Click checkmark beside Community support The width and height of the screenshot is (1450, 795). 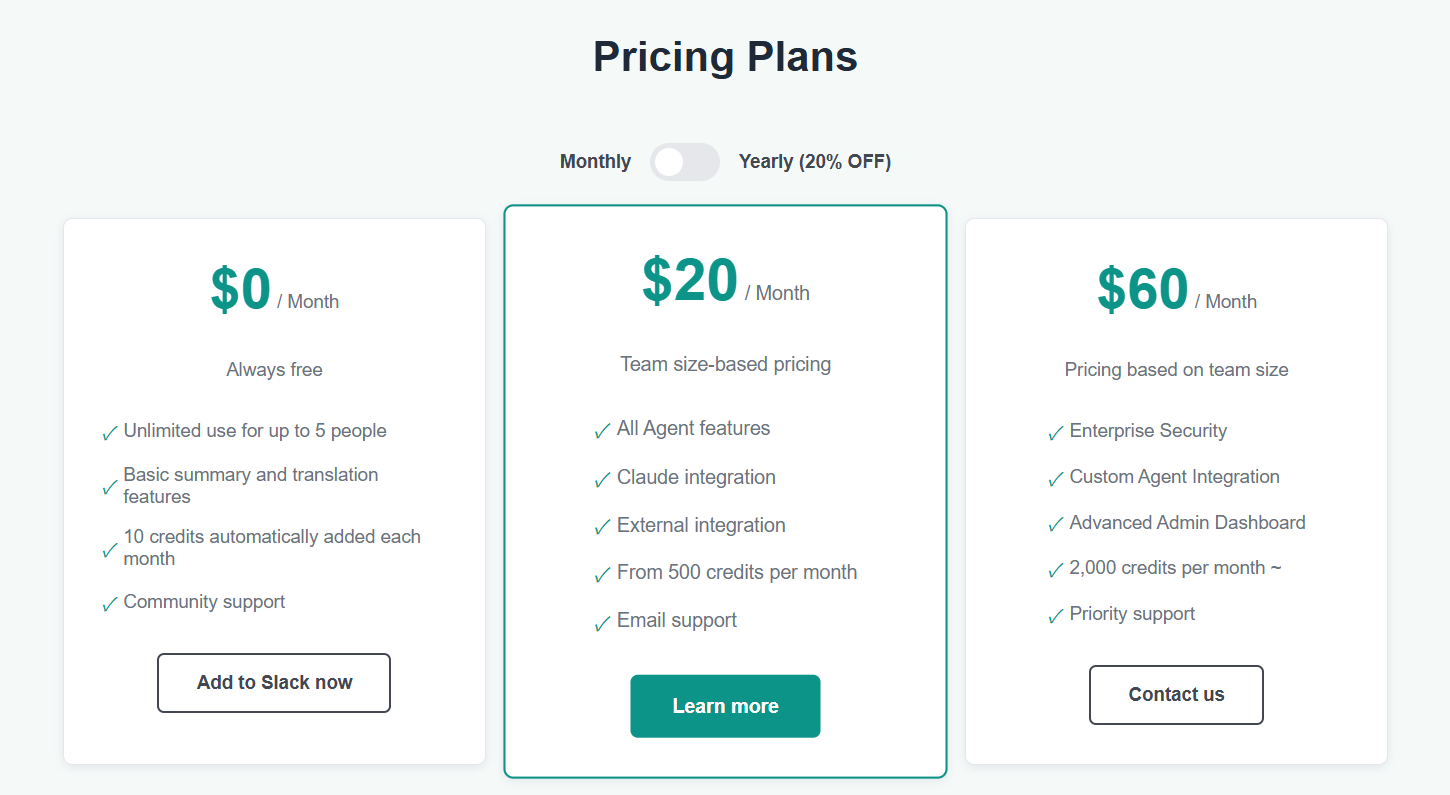pyautogui.click(x=110, y=604)
